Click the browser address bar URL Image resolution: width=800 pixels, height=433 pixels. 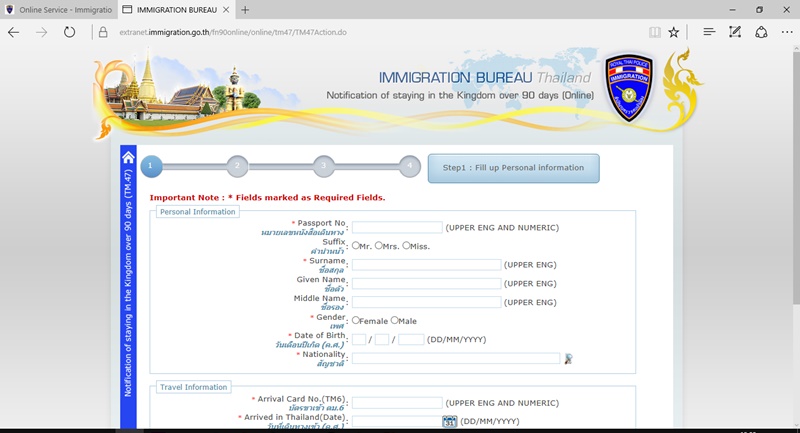pos(233,32)
